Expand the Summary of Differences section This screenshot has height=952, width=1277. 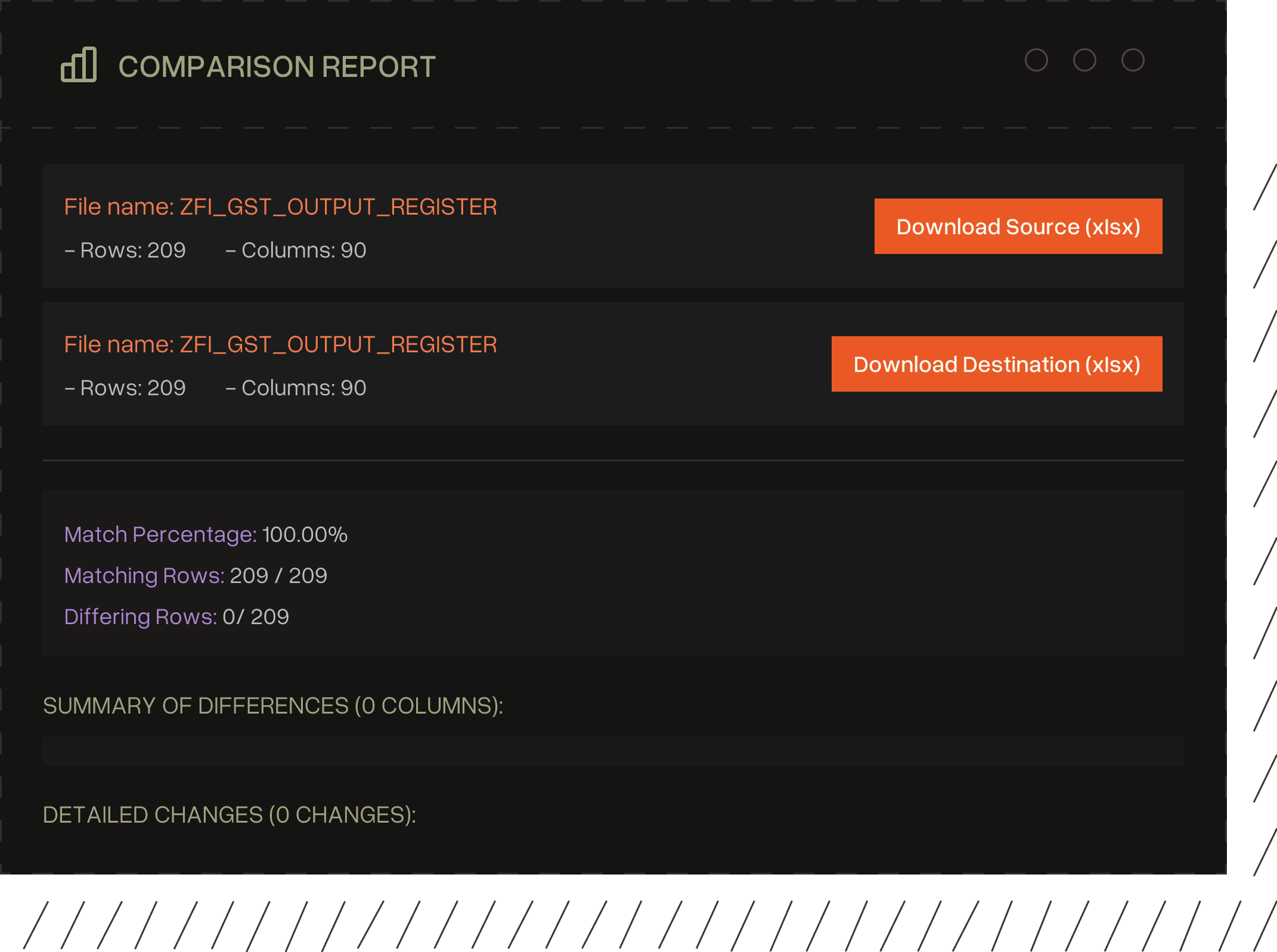[274, 705]
